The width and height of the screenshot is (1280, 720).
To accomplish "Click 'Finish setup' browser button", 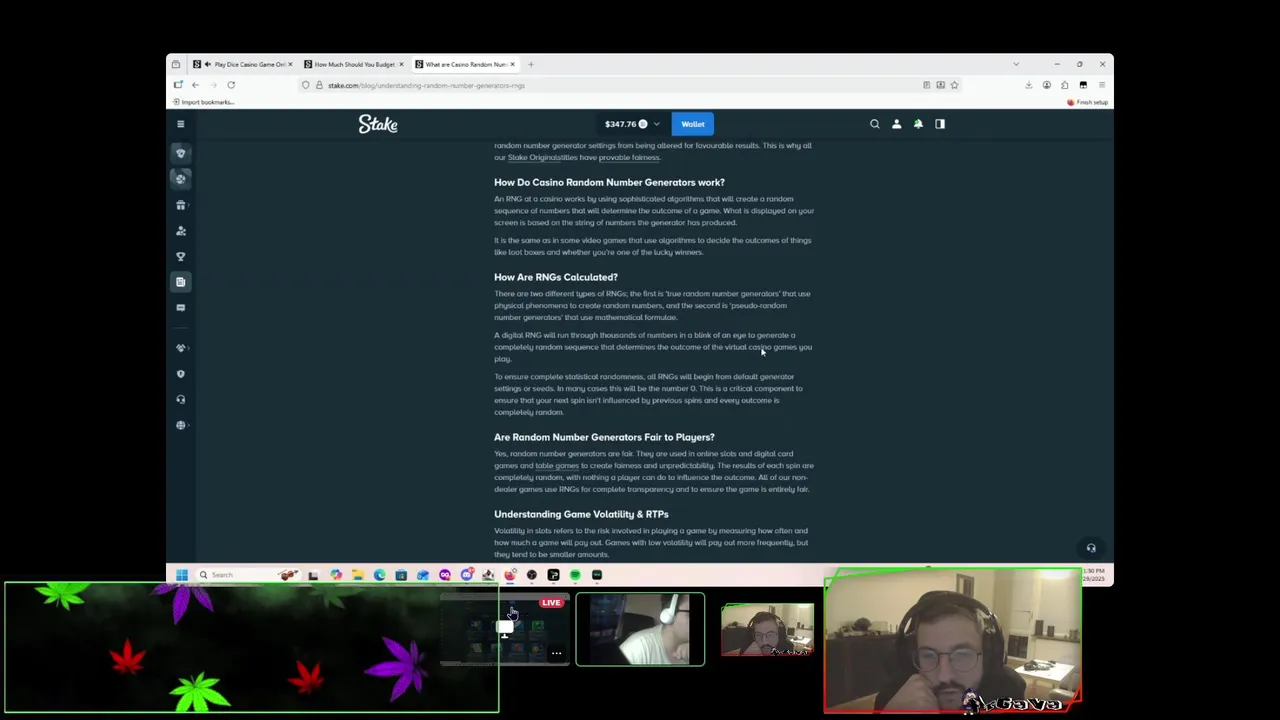I will [x=1087, y=102].
